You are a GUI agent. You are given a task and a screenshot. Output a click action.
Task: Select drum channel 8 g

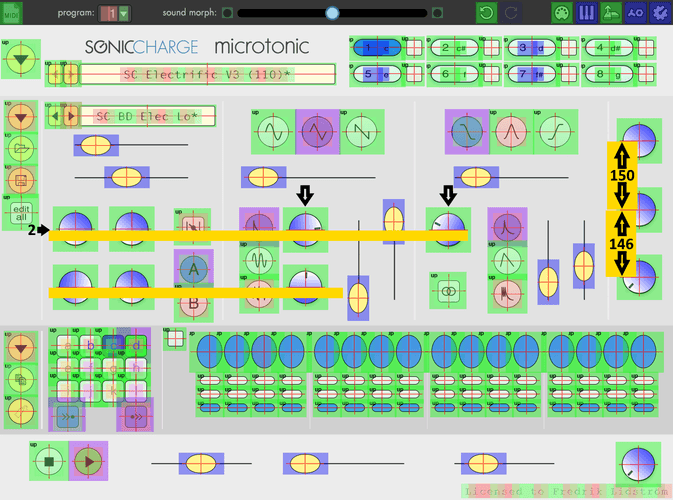click(x=609, y=74)
